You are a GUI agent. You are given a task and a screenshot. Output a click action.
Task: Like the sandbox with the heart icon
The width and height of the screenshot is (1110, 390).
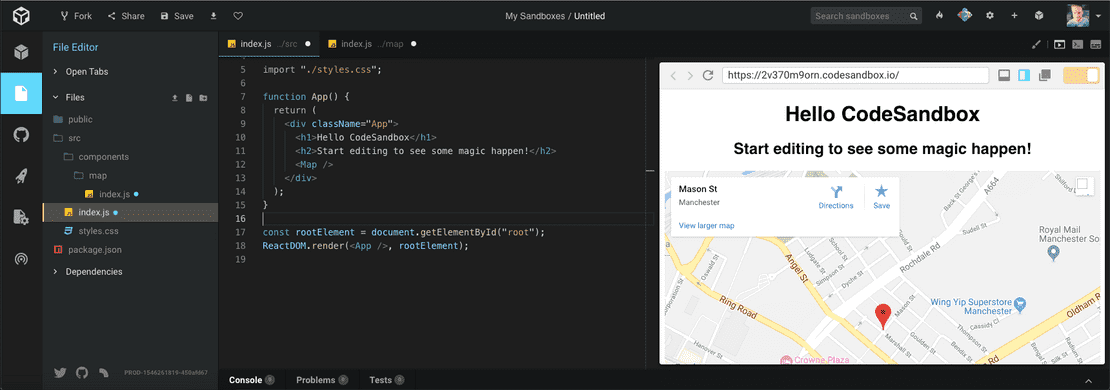tap(238, 16)
